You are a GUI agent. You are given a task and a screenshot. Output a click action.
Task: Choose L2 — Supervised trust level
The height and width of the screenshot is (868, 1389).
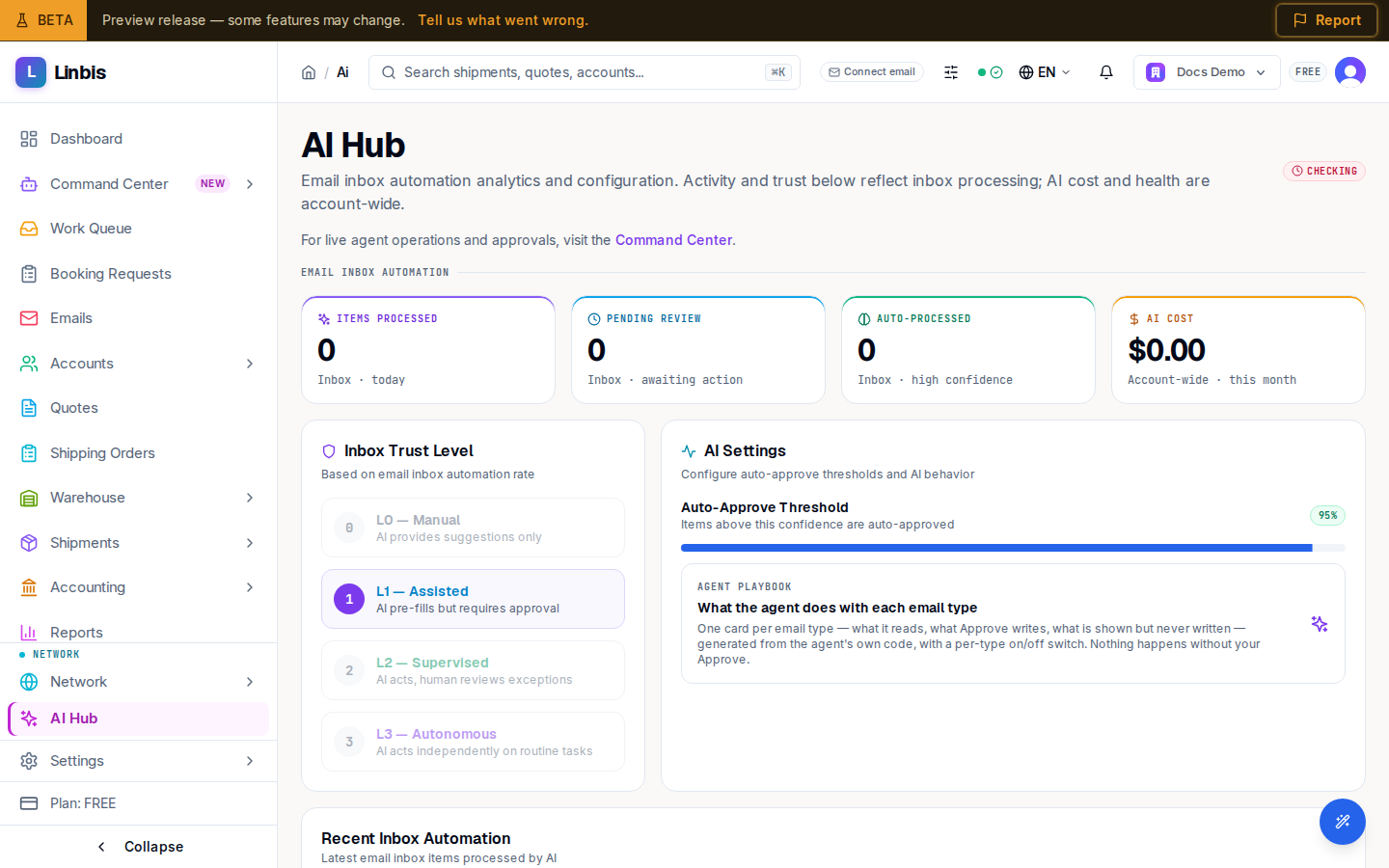tap(473, 670)
